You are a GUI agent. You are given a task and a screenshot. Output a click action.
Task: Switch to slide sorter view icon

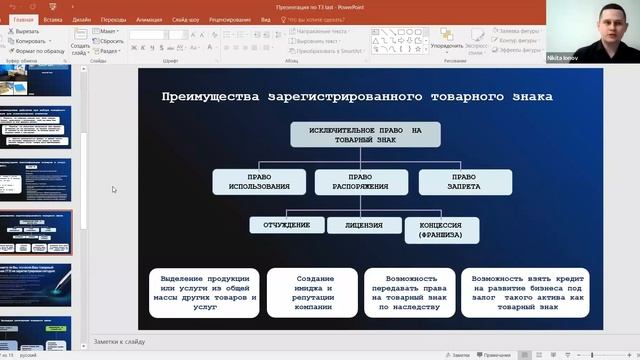539,355
